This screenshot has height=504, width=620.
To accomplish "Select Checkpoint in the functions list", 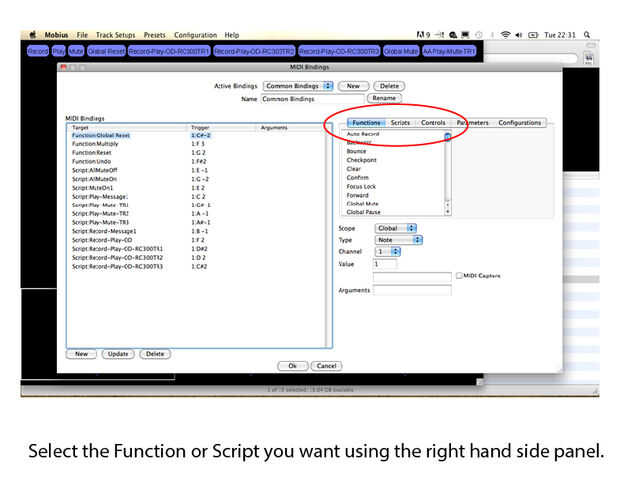I will [x=395, y=160].
